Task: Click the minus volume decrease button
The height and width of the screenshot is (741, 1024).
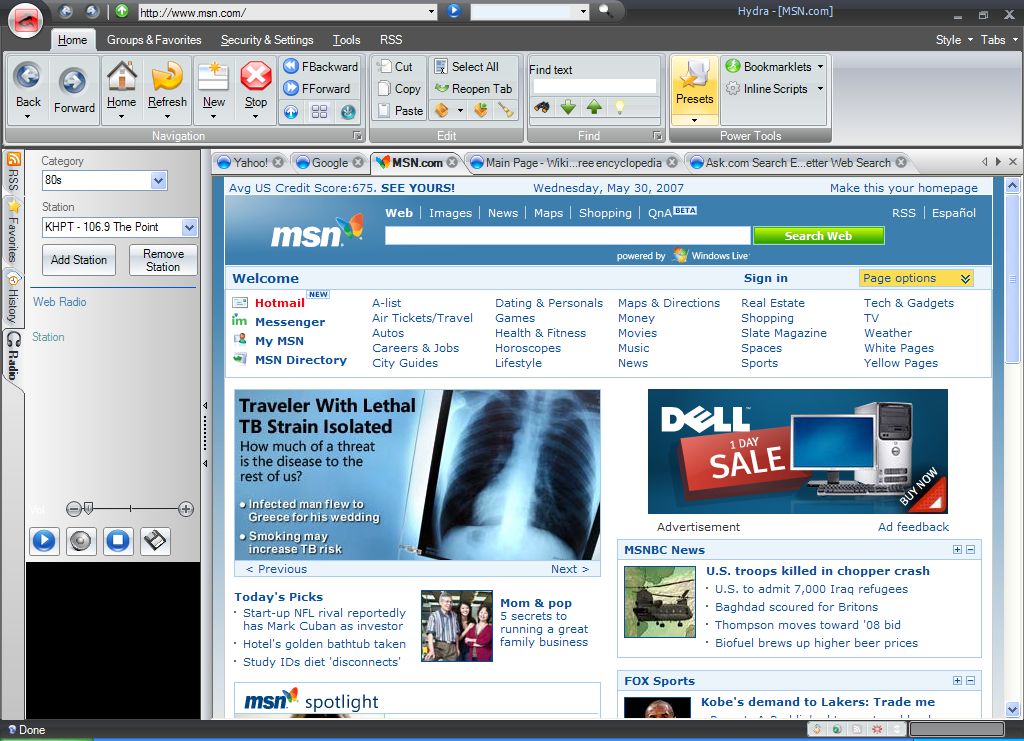Action: (73, 509)
